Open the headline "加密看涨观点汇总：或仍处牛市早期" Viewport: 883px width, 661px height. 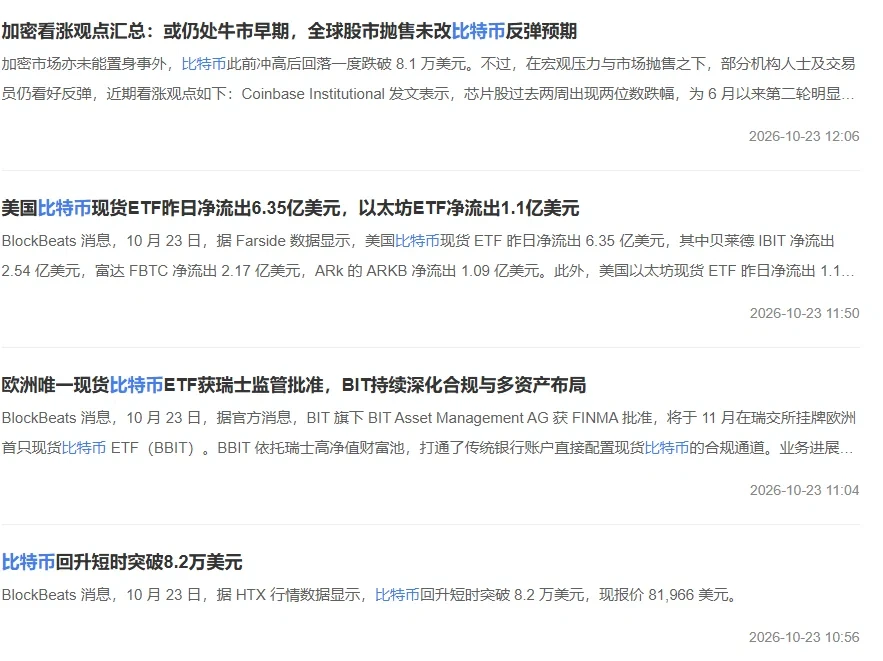click(x=289, y=31)
